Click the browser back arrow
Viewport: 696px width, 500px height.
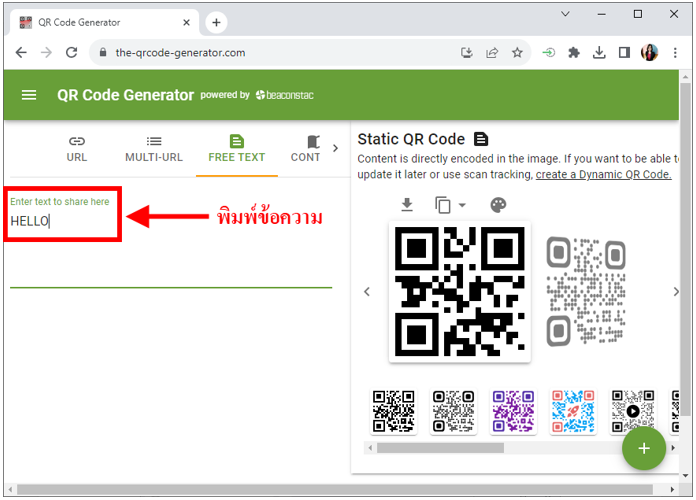click(x=21, y=53)
